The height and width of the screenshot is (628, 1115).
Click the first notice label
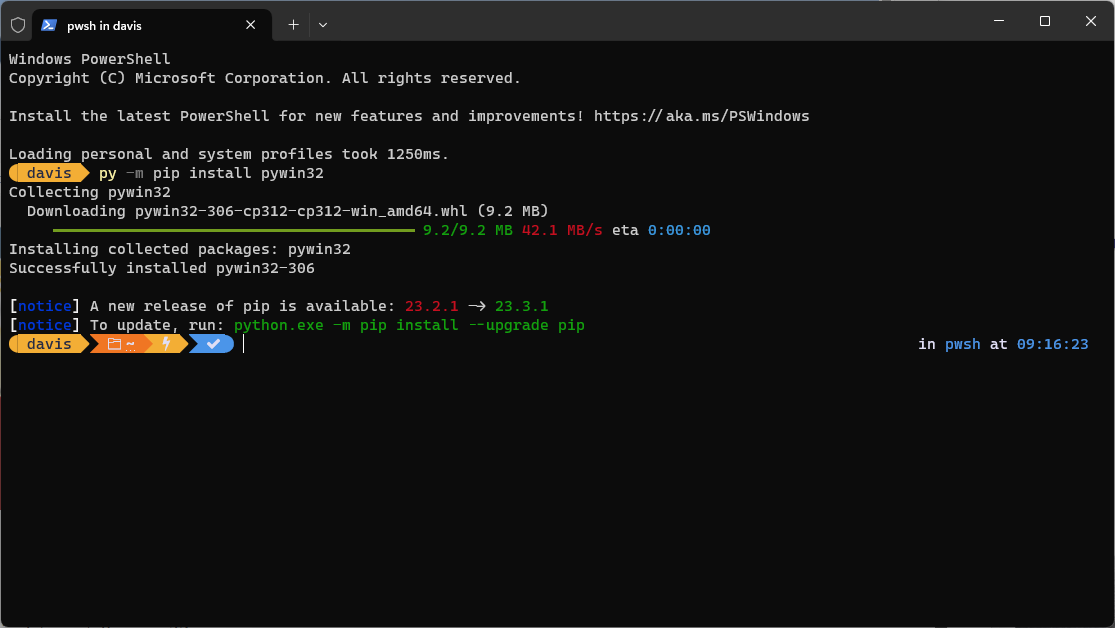coord(44,306)
